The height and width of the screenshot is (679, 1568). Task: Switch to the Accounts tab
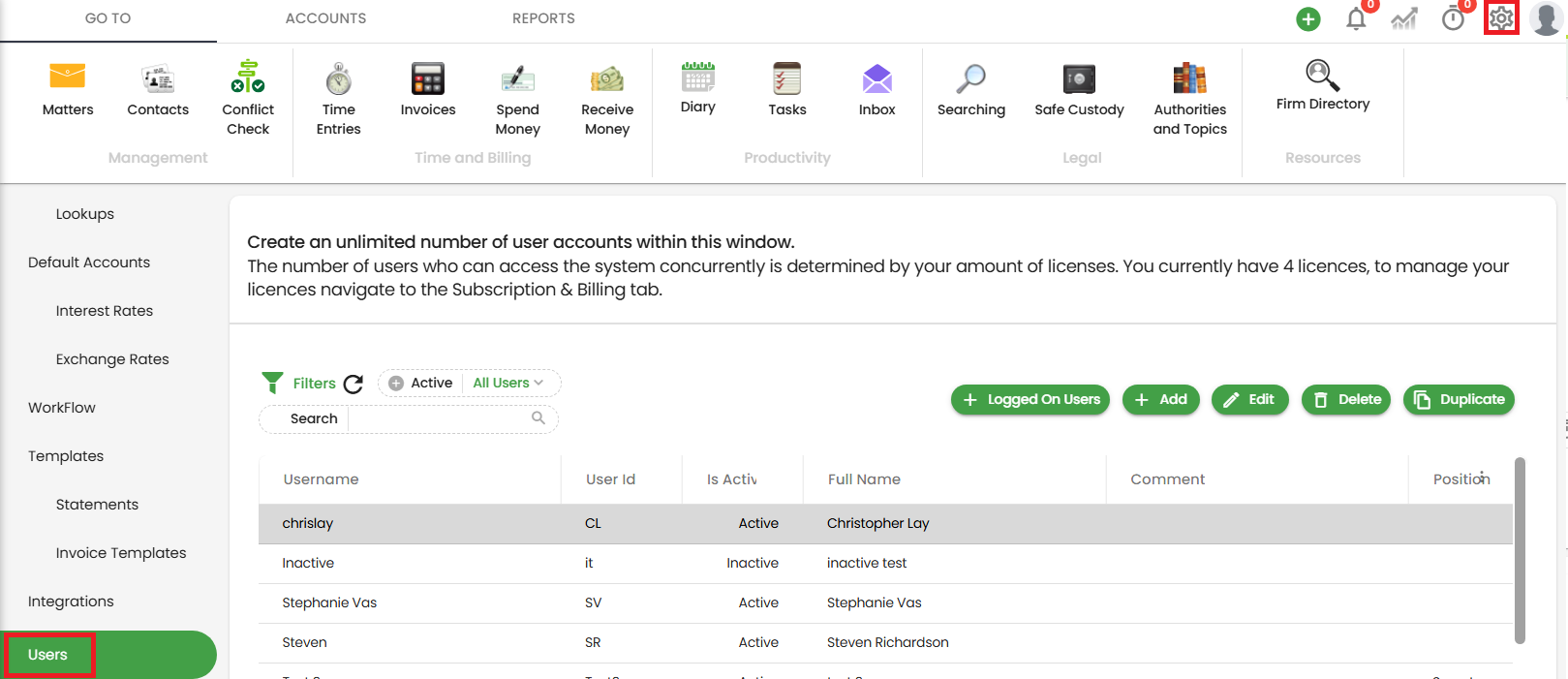pyautogui.click(x=325, y=18)
